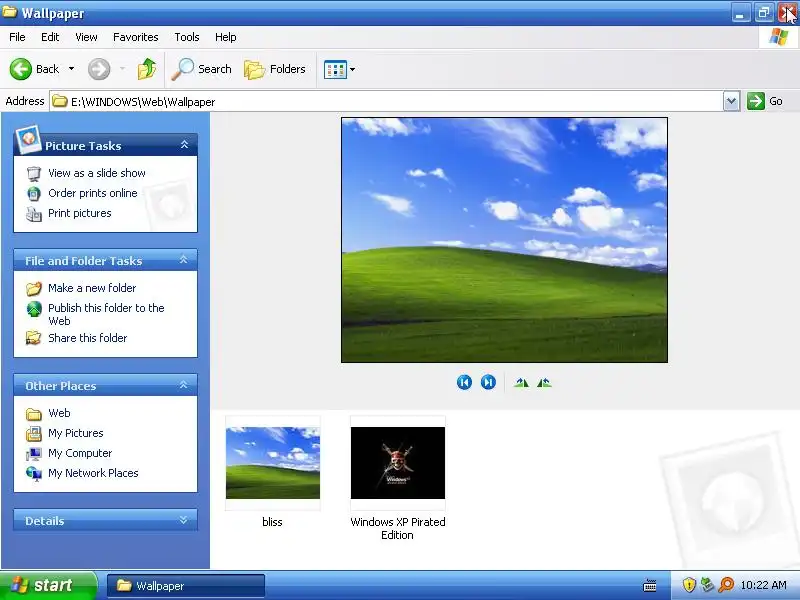Toggle the Folders pane

(274, 69)
